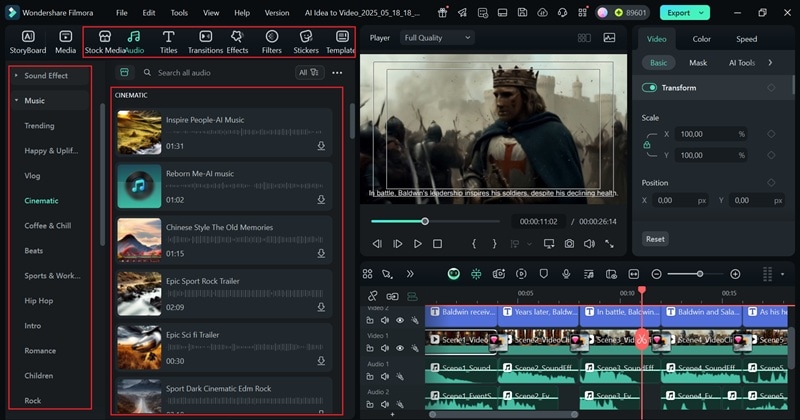Open the Export dropdown arrow
Image resolution: width=800 pixels, height=420 pixels.
[x=702, y=13]
